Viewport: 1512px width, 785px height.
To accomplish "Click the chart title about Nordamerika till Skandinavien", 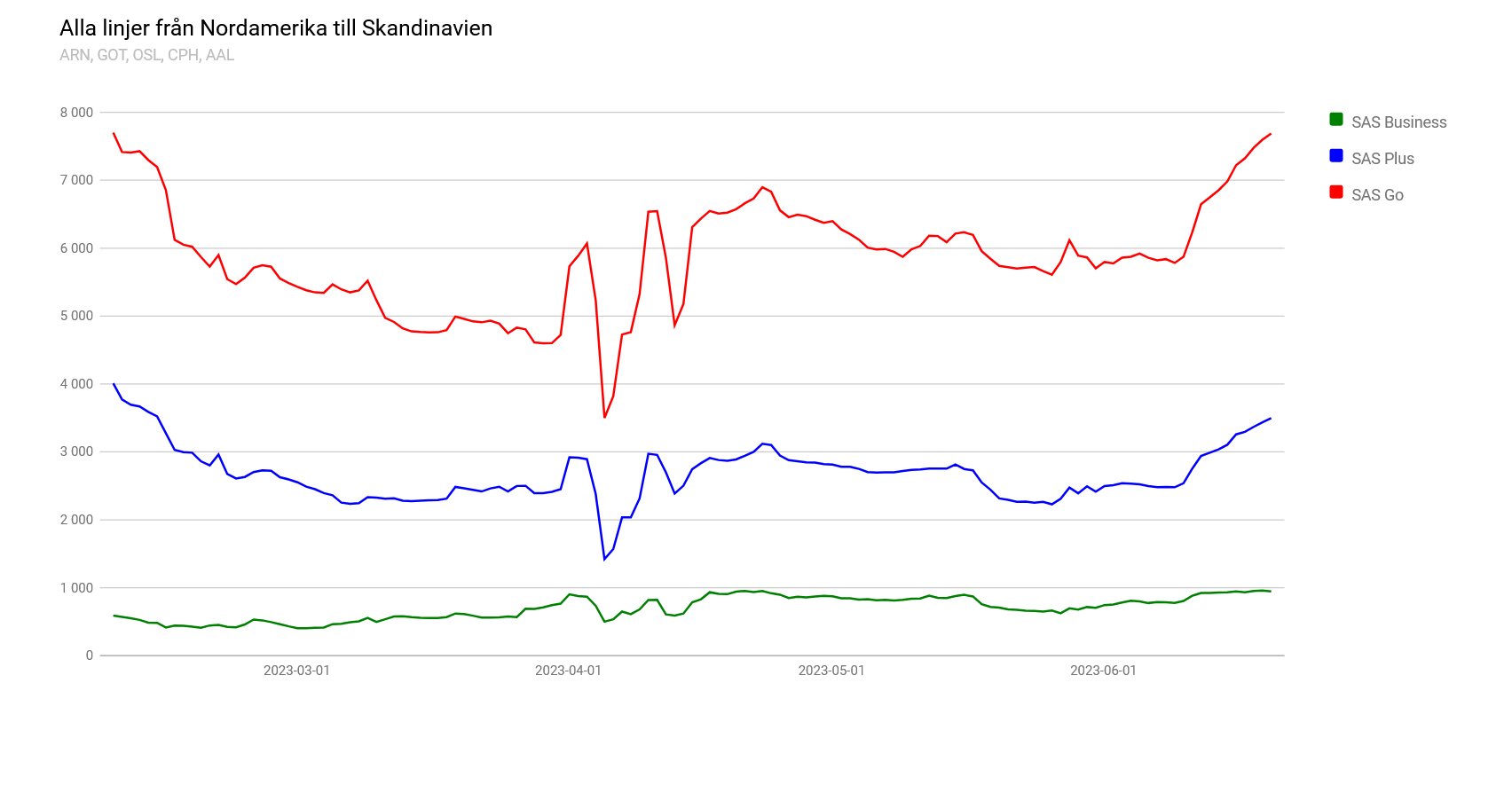I will (x=276, y=28).
